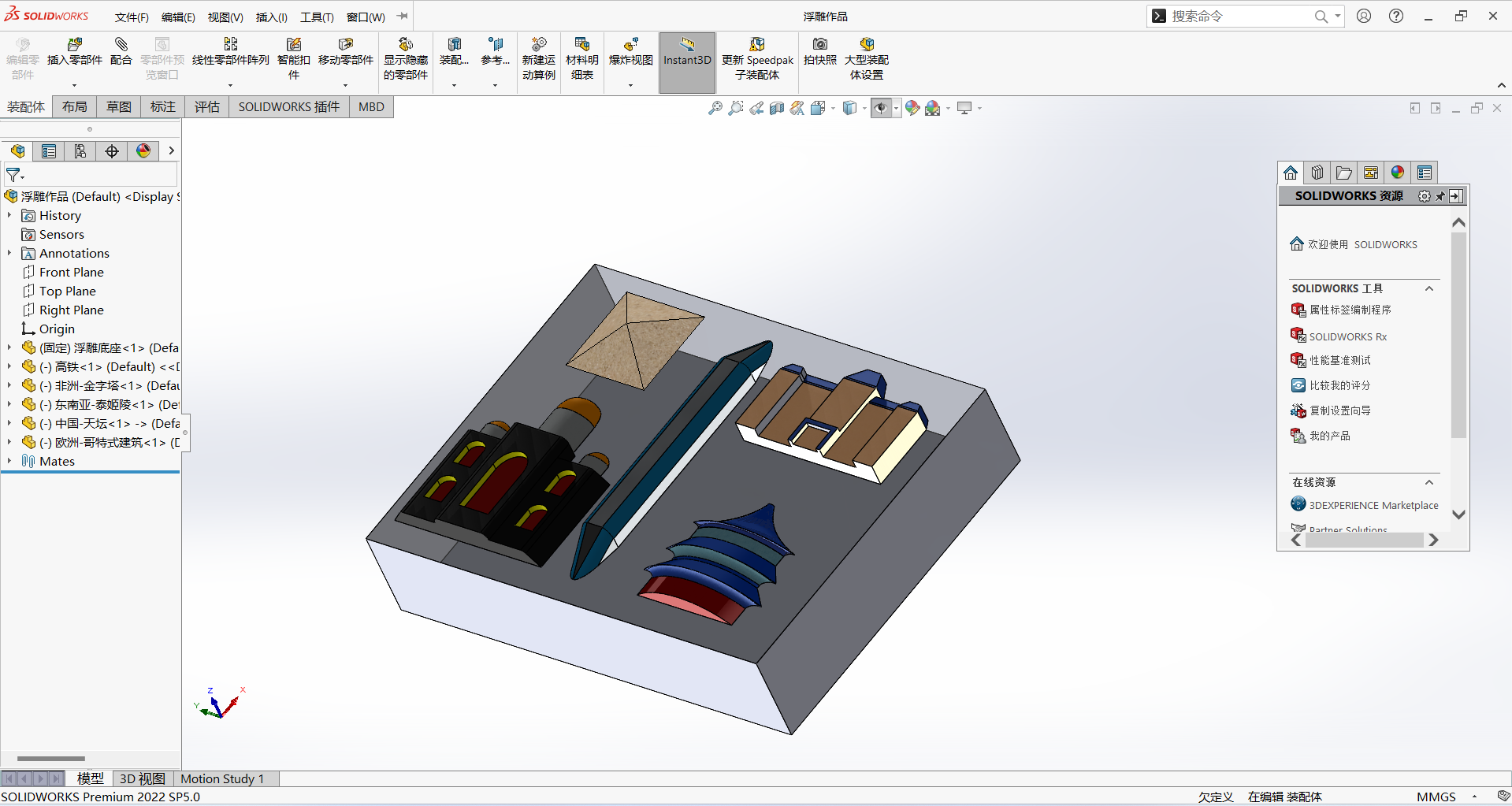Open DimXpertManager crosshair tab
This screenshot has height=806, width=1512.
click(112, 151)
